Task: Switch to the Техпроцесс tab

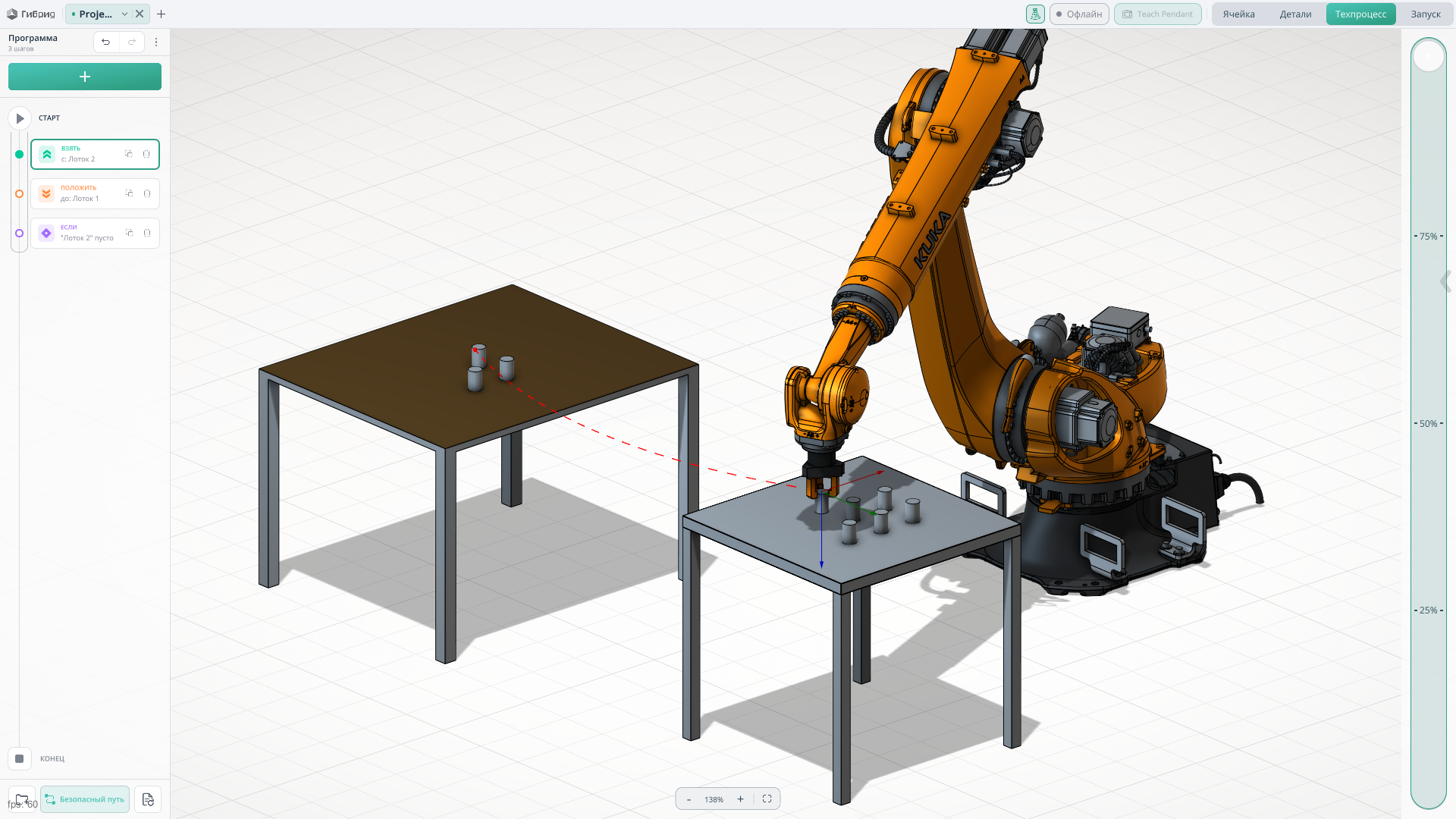Action: [1361, 14]
